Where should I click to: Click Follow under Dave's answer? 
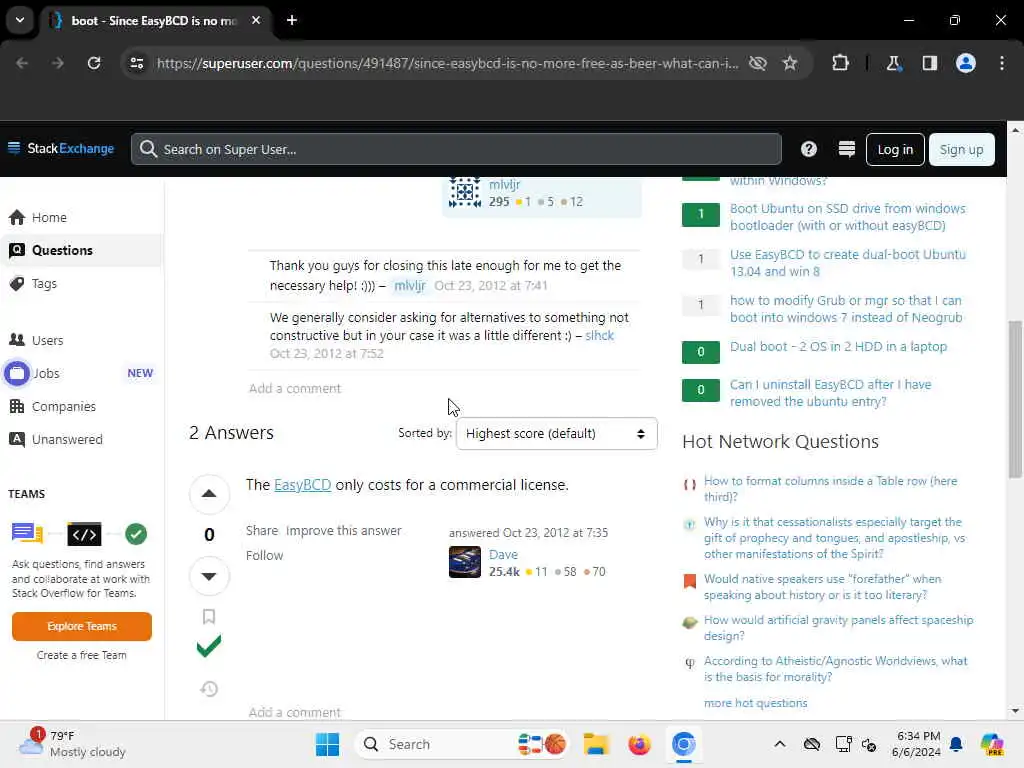click(264, 556)
